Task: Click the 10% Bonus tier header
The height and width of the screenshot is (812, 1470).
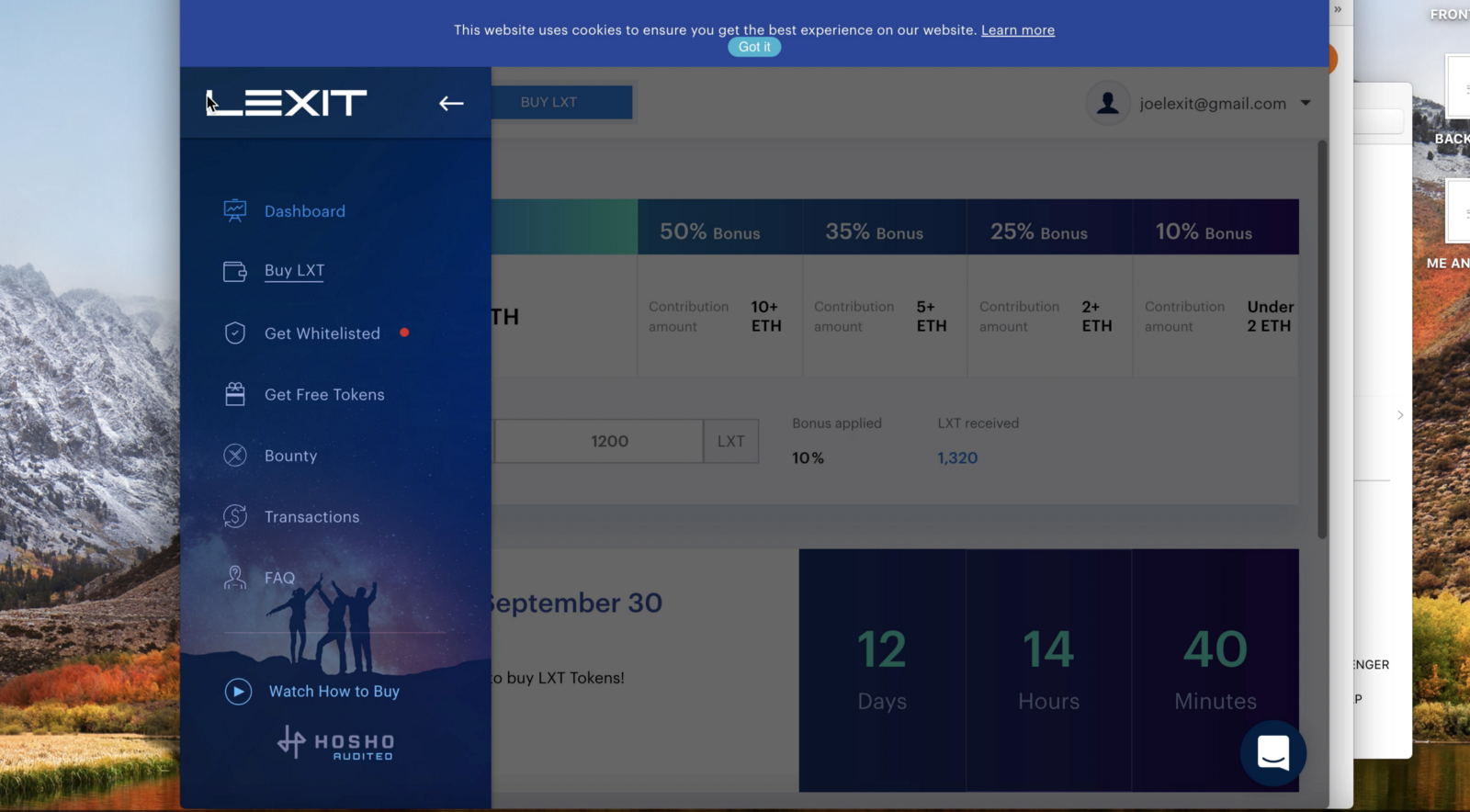Action: click(x=1216, y=227)
